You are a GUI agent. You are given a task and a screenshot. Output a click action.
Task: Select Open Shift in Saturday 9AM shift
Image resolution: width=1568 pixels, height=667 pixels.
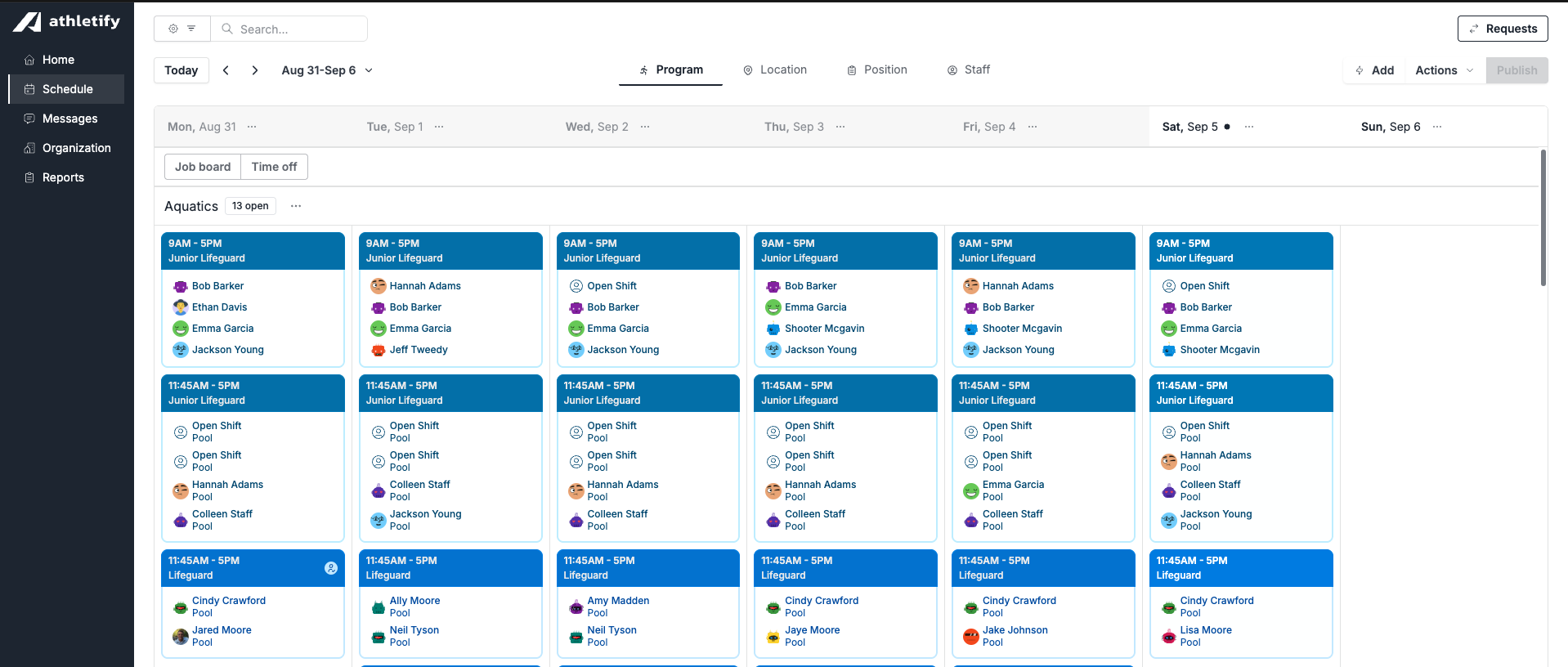point(1205,286)
